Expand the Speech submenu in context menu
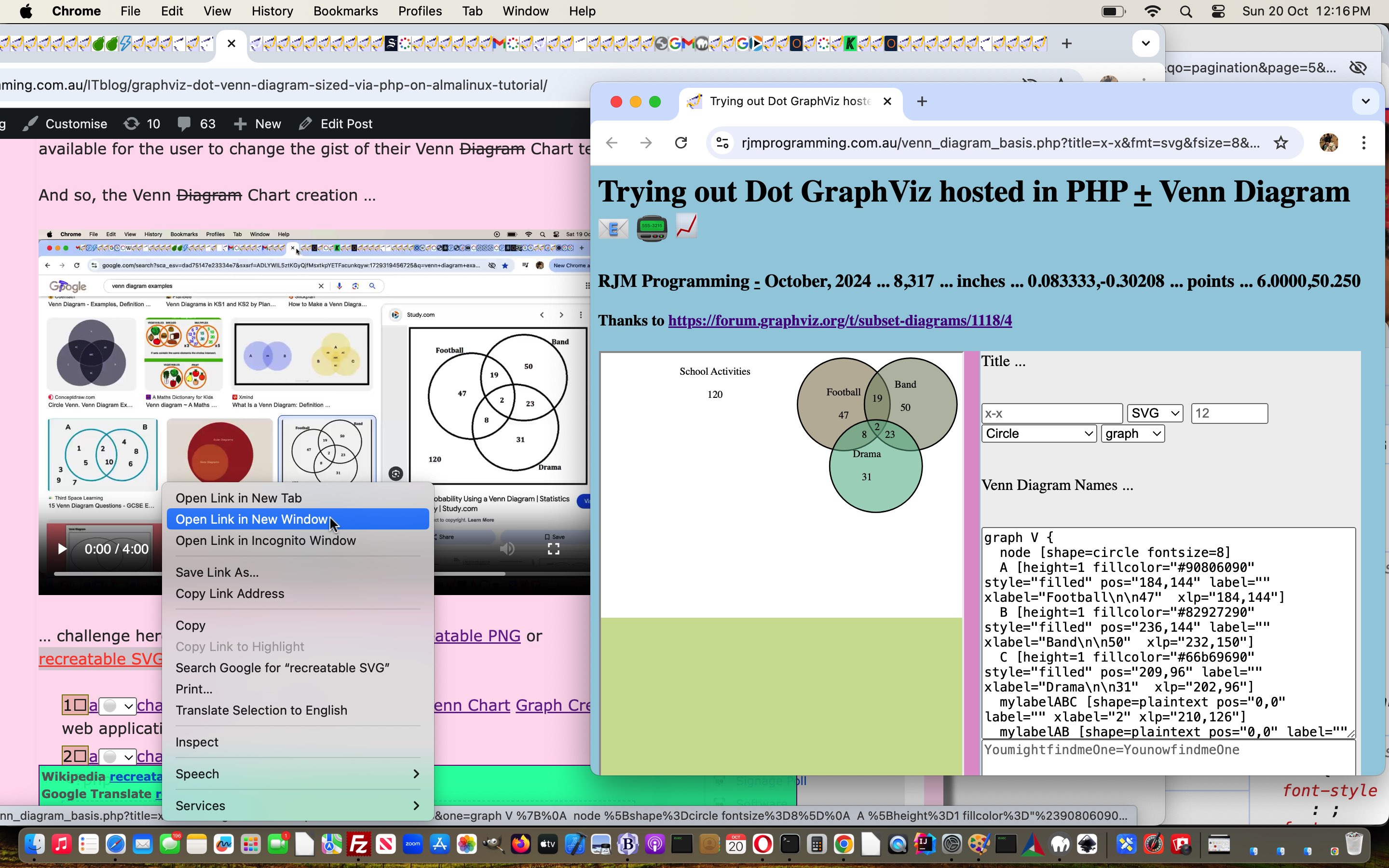This screenshot has width=1389, height=868. click(297, 774)
